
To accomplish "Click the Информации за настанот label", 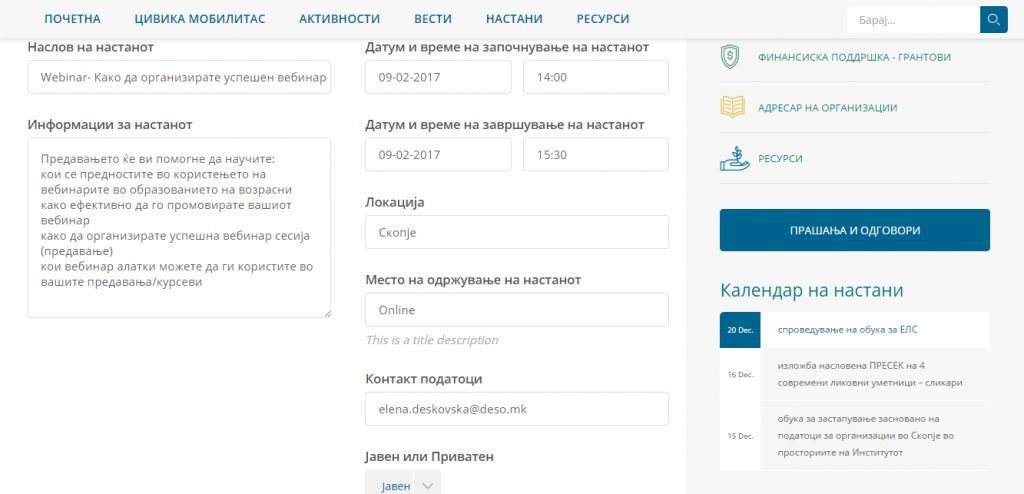I will (x=110, y=124).
